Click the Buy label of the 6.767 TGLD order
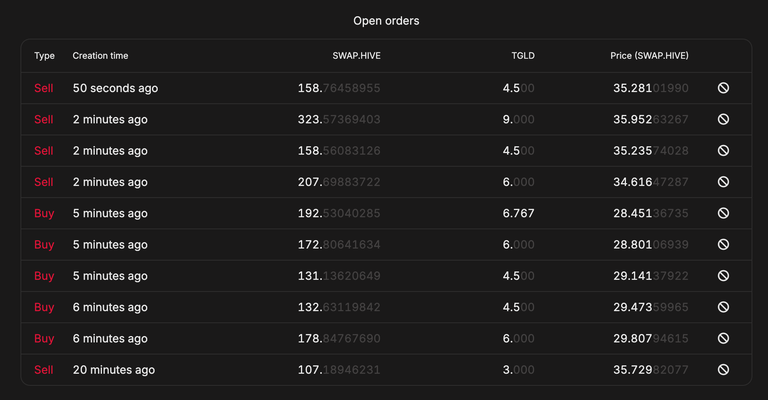The height and width of the screenshot is (400, 768). tap(44, 213)
